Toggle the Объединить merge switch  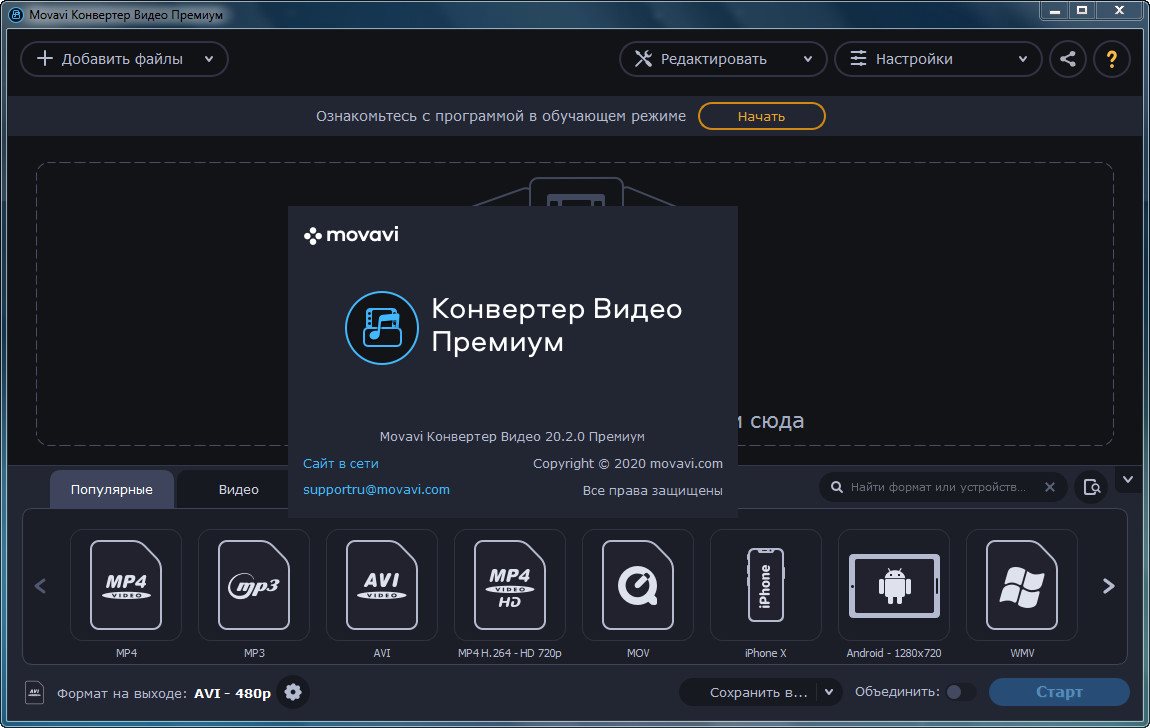960,692
